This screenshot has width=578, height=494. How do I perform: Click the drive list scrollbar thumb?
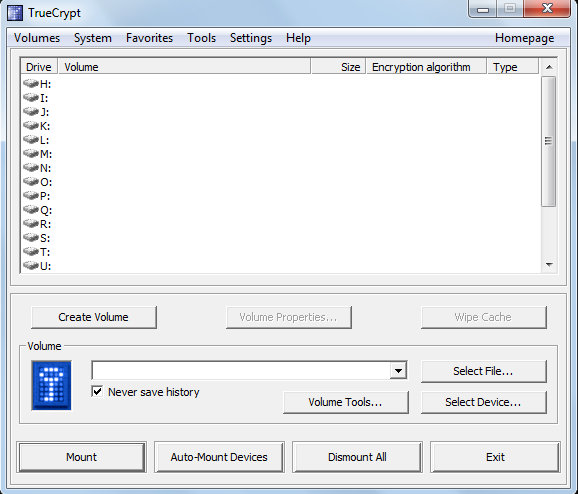(x=549, y=141)
